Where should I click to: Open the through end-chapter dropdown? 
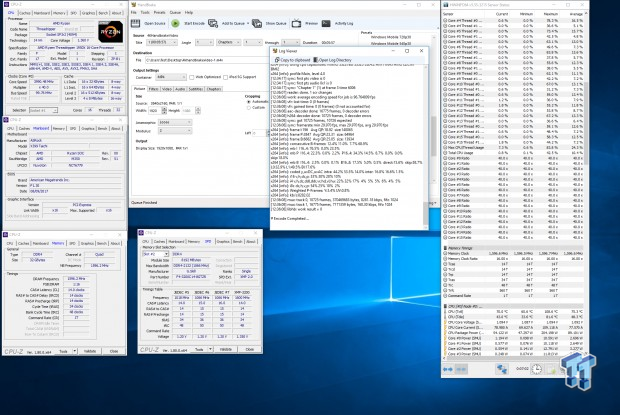pyautogui.click(x=290, y=42)
